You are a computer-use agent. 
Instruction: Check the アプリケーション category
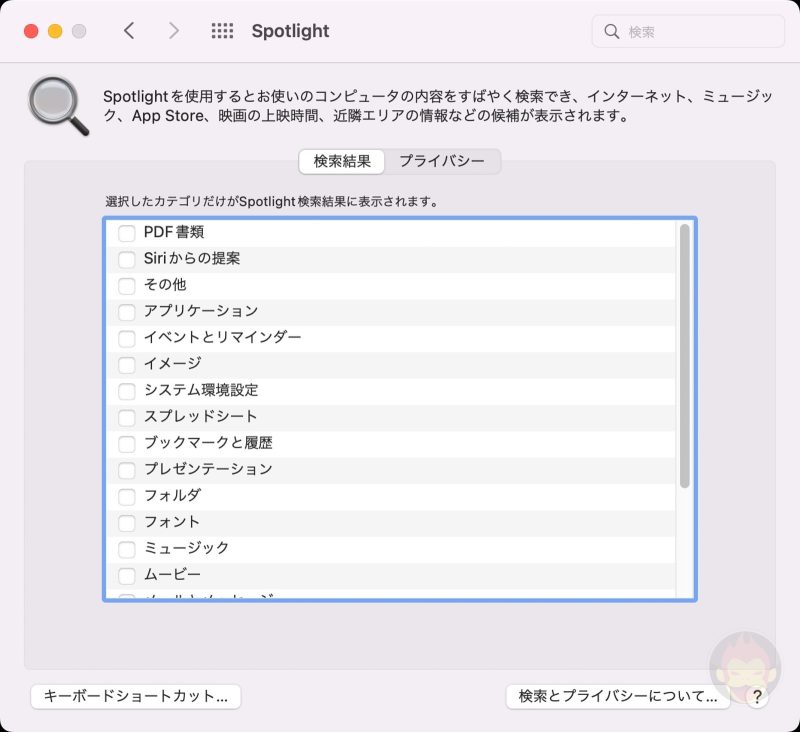point(127,311)
